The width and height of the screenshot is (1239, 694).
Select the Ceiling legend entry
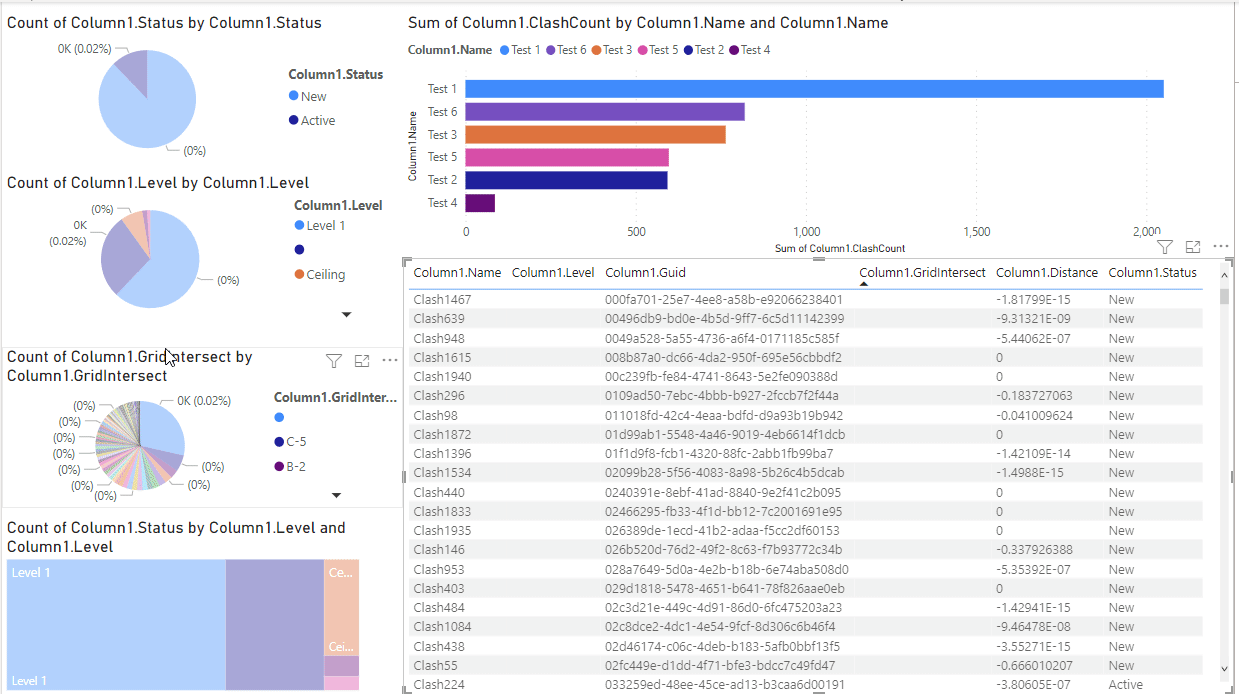point(325,275)
